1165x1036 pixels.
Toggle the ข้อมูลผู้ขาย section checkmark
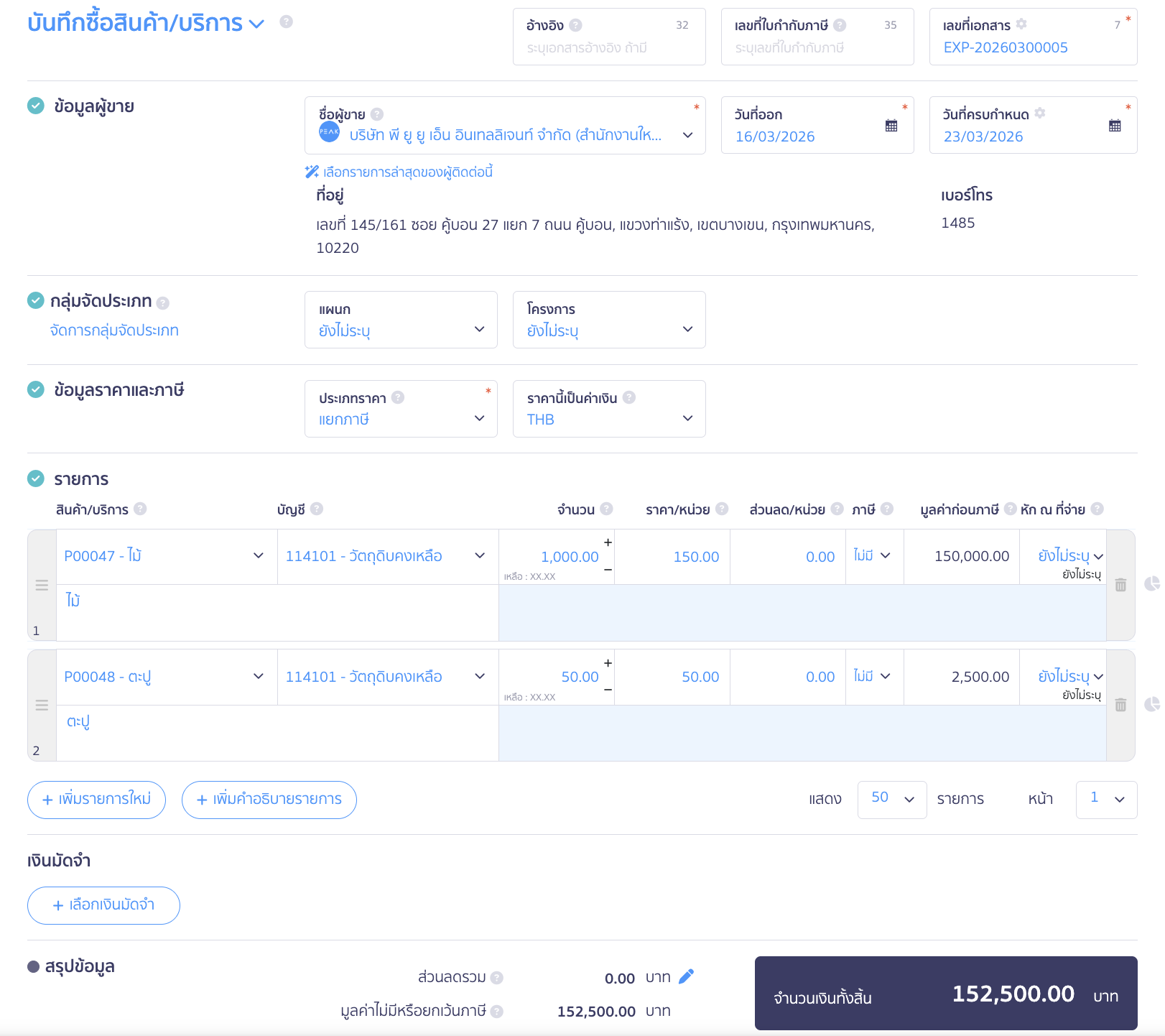[36, 106]
